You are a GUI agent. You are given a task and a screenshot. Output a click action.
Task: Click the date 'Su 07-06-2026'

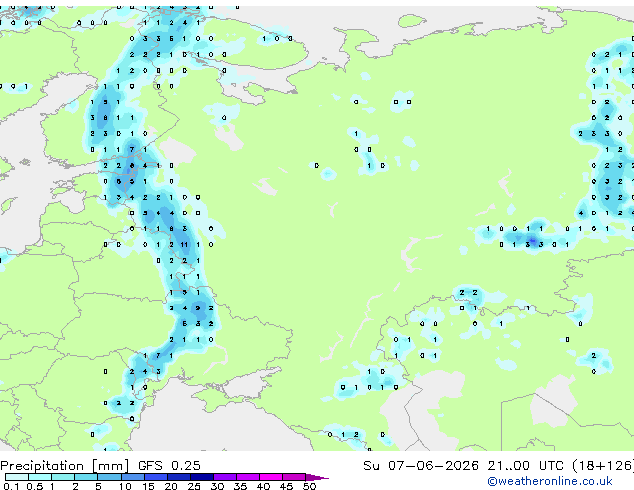(421, 466)
